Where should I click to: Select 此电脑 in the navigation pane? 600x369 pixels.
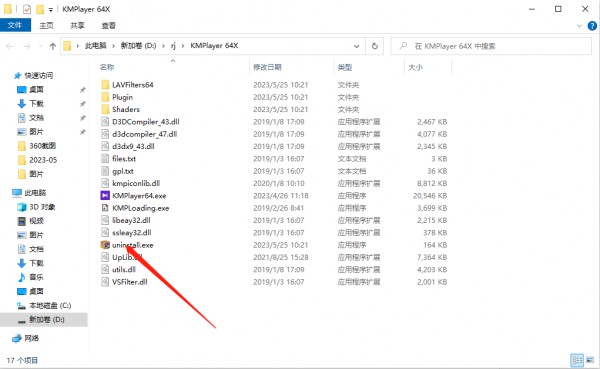35,193
